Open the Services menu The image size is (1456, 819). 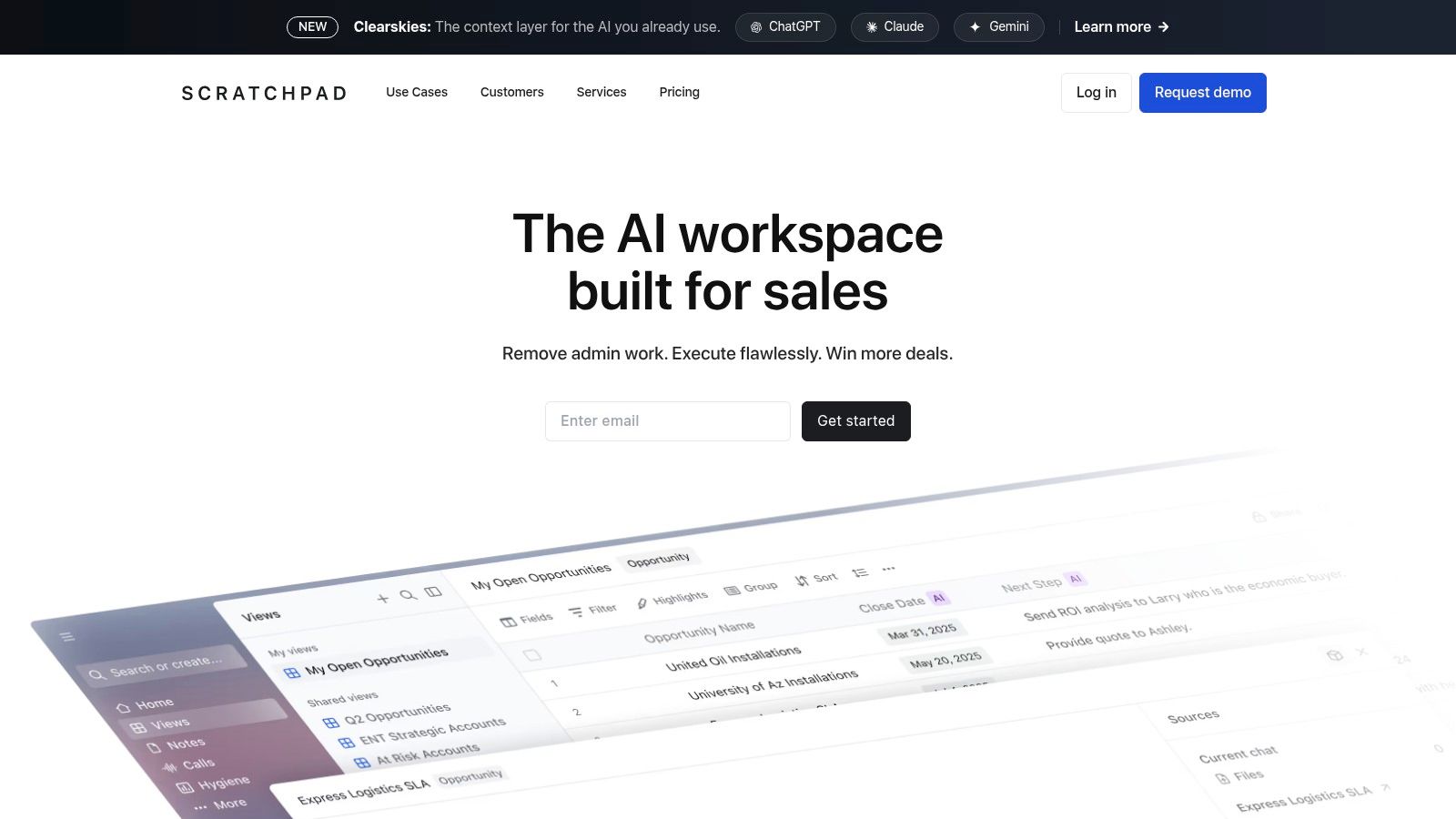coord(602,92)
